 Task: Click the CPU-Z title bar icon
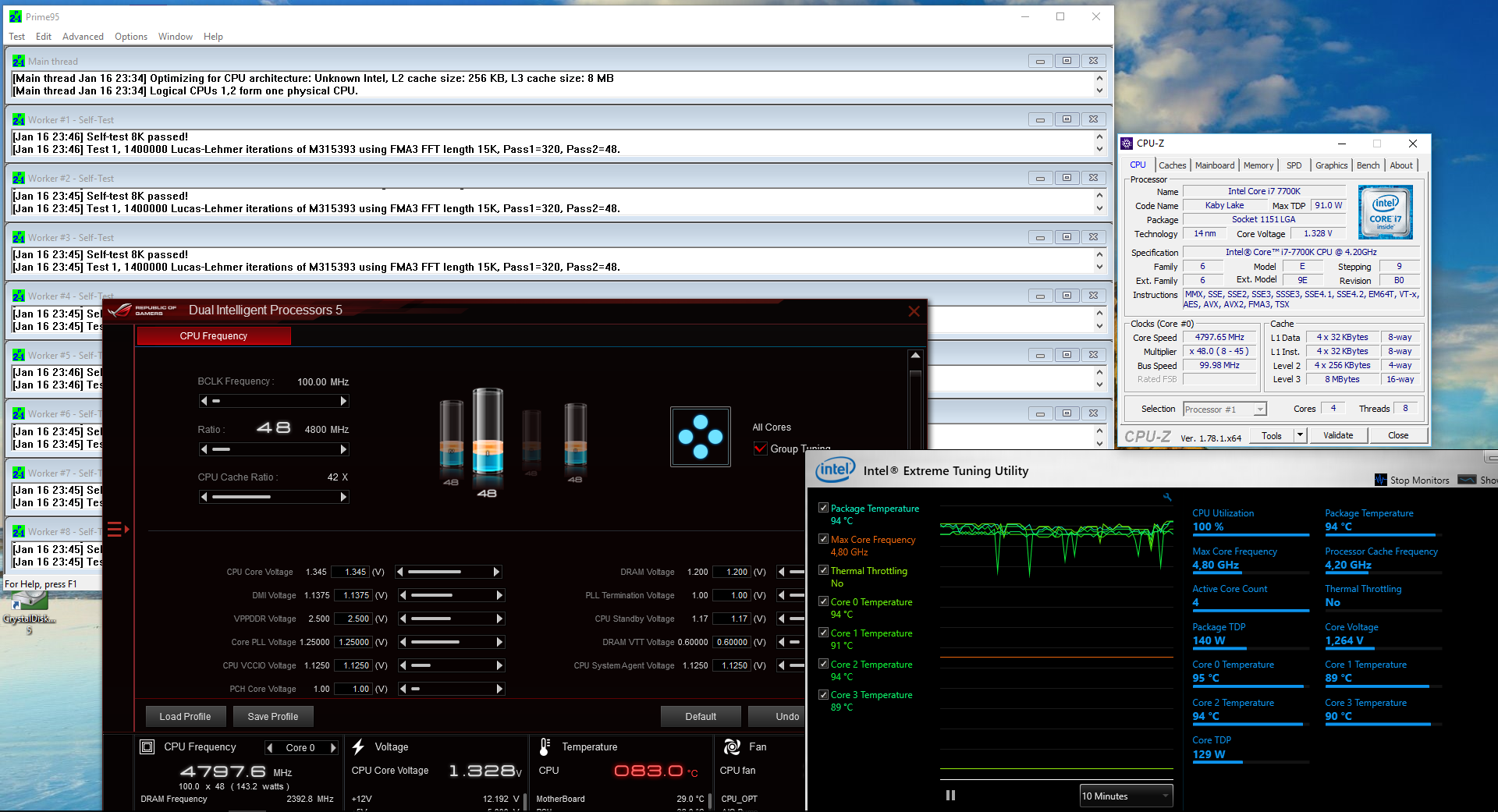click(1127, 144)
